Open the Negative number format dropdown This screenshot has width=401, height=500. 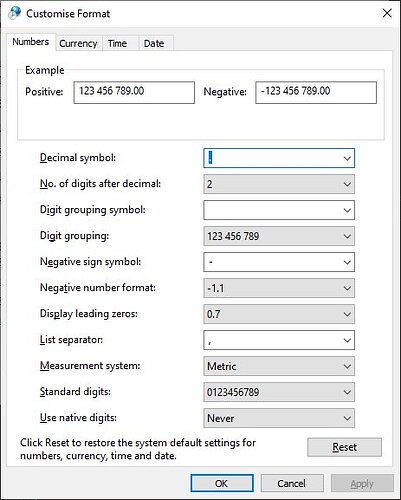click(279, 288)
